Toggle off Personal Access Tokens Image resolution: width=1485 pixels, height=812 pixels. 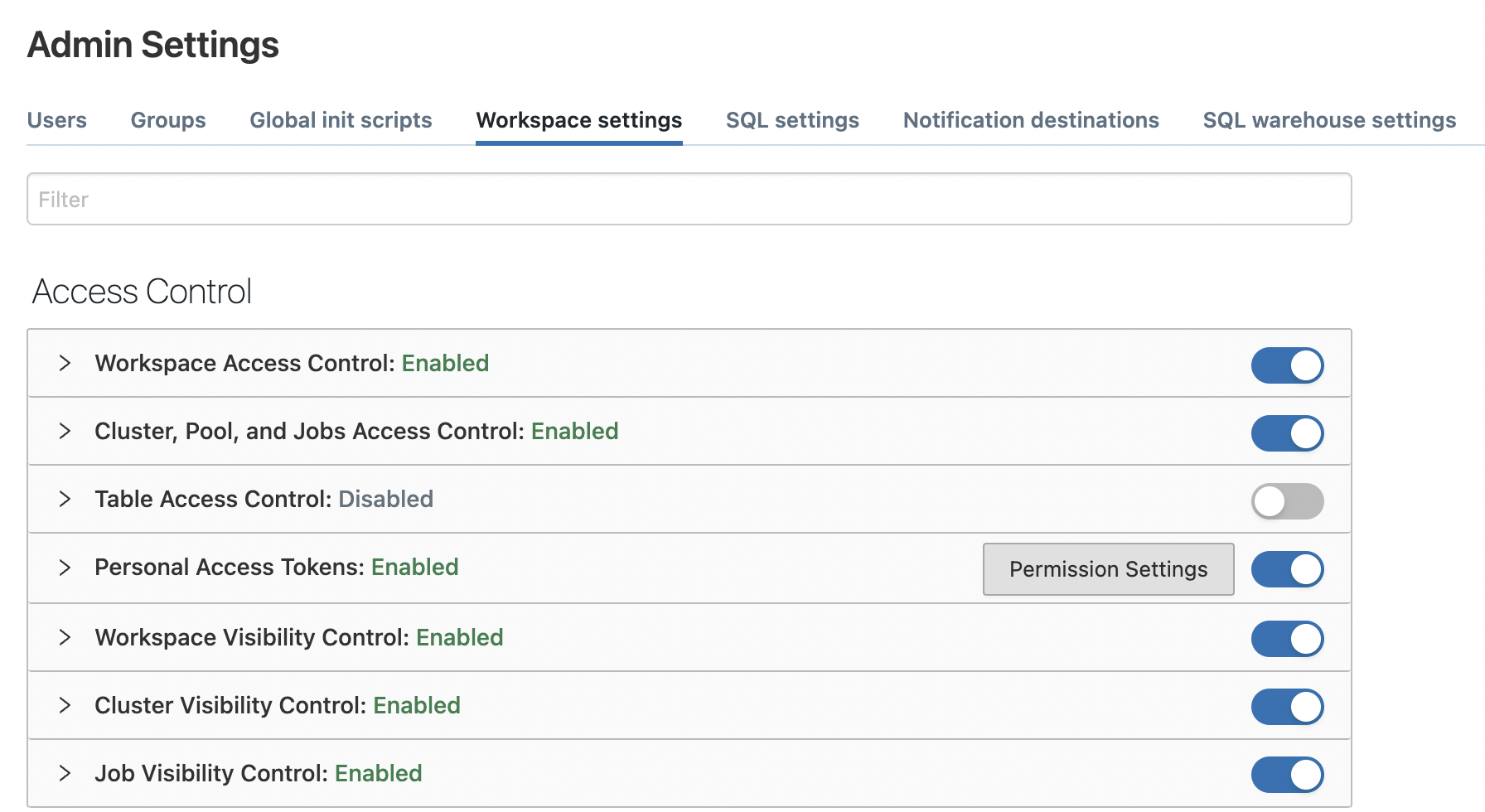pyautogui.click(x=1287, y=569)
